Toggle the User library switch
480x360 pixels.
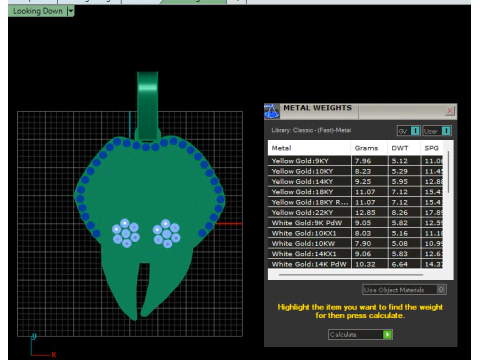click(x=437, y=131)
